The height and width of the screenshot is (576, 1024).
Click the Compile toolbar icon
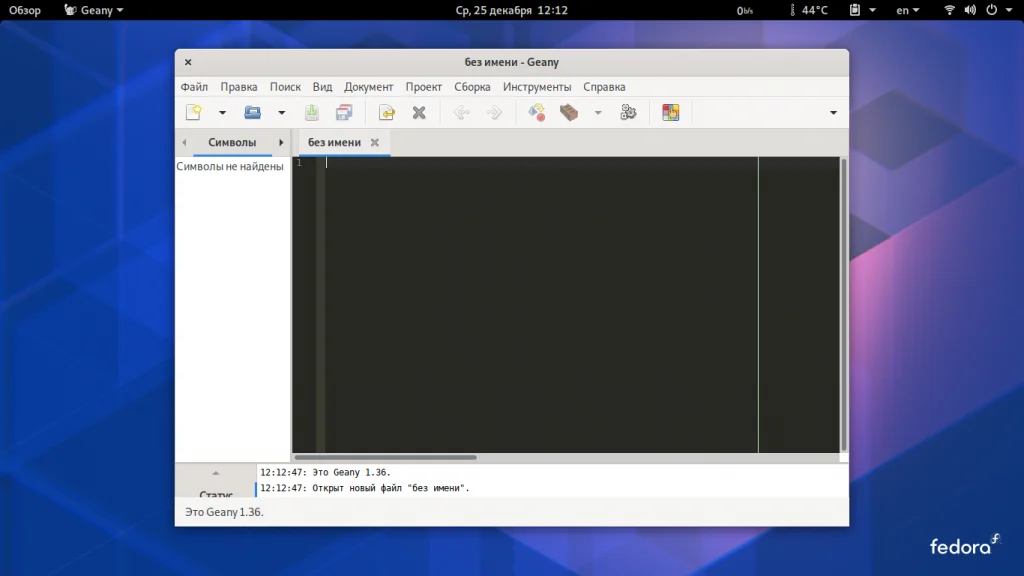[537, 113]
